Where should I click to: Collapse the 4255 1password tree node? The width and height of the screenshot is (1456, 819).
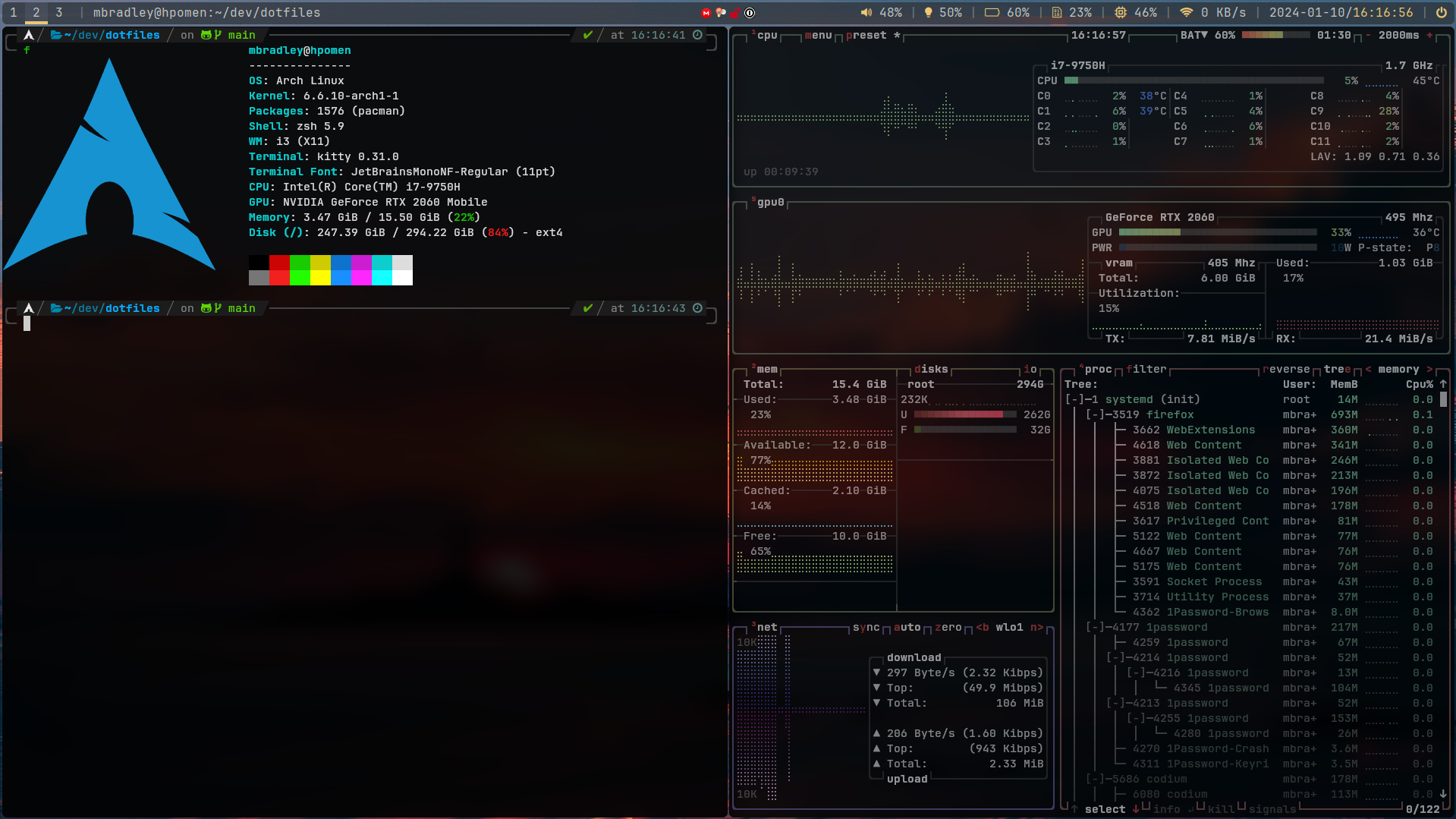[x=1136, y=719]
